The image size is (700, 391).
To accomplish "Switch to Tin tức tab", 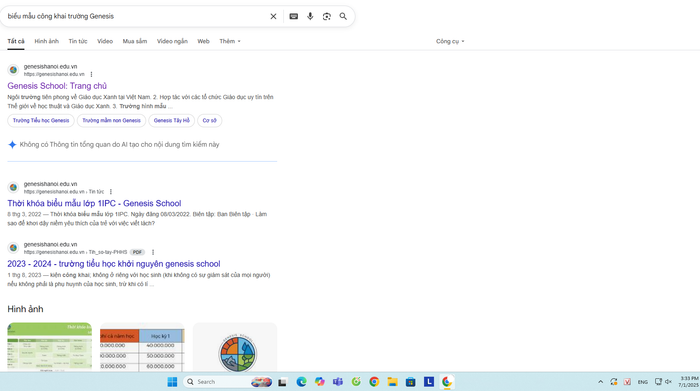I will click(78, 41).
